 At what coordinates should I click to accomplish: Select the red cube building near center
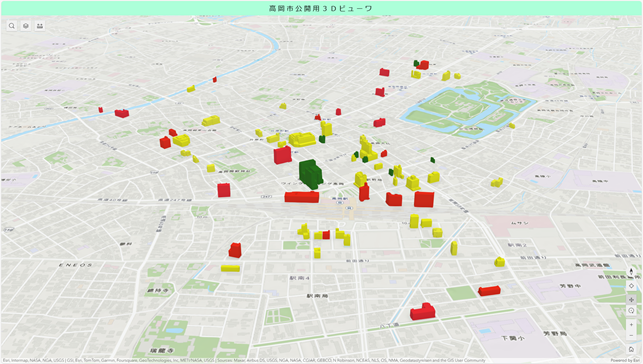(x=283, y=155)
